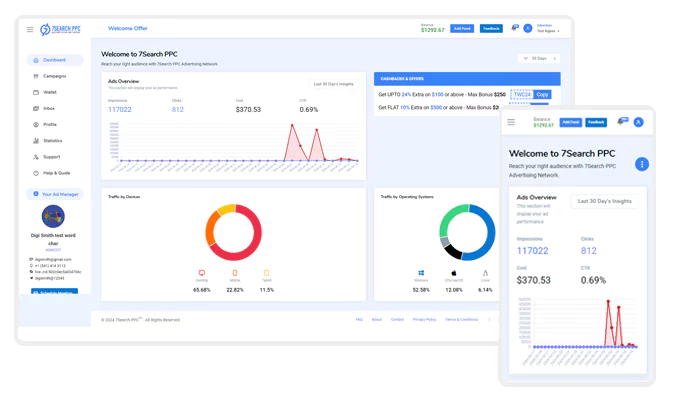Click Feedback button in mobile view
The image size is (679, 400).
(596, 123)
